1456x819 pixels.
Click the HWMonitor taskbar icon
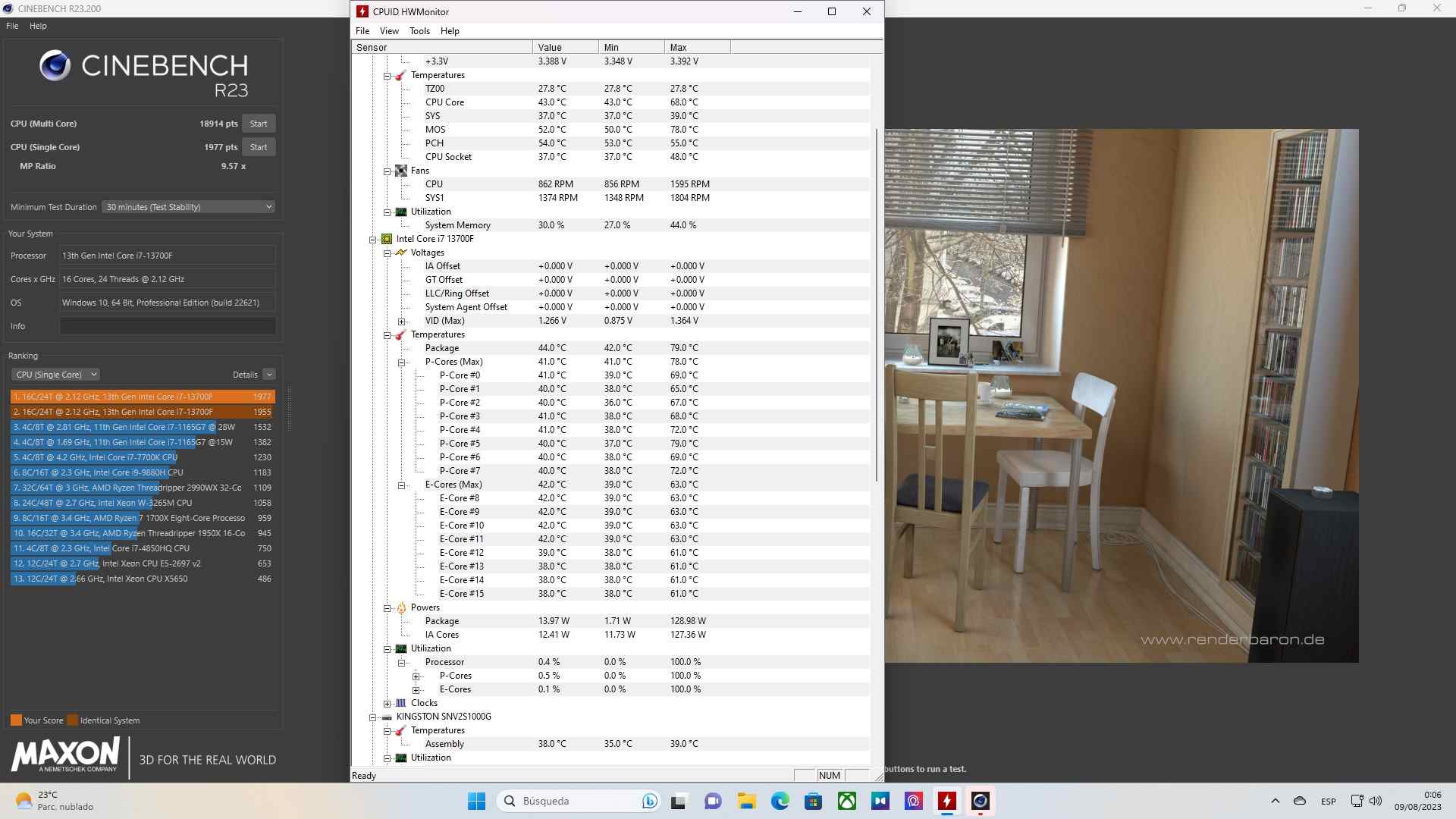(946, 801)
